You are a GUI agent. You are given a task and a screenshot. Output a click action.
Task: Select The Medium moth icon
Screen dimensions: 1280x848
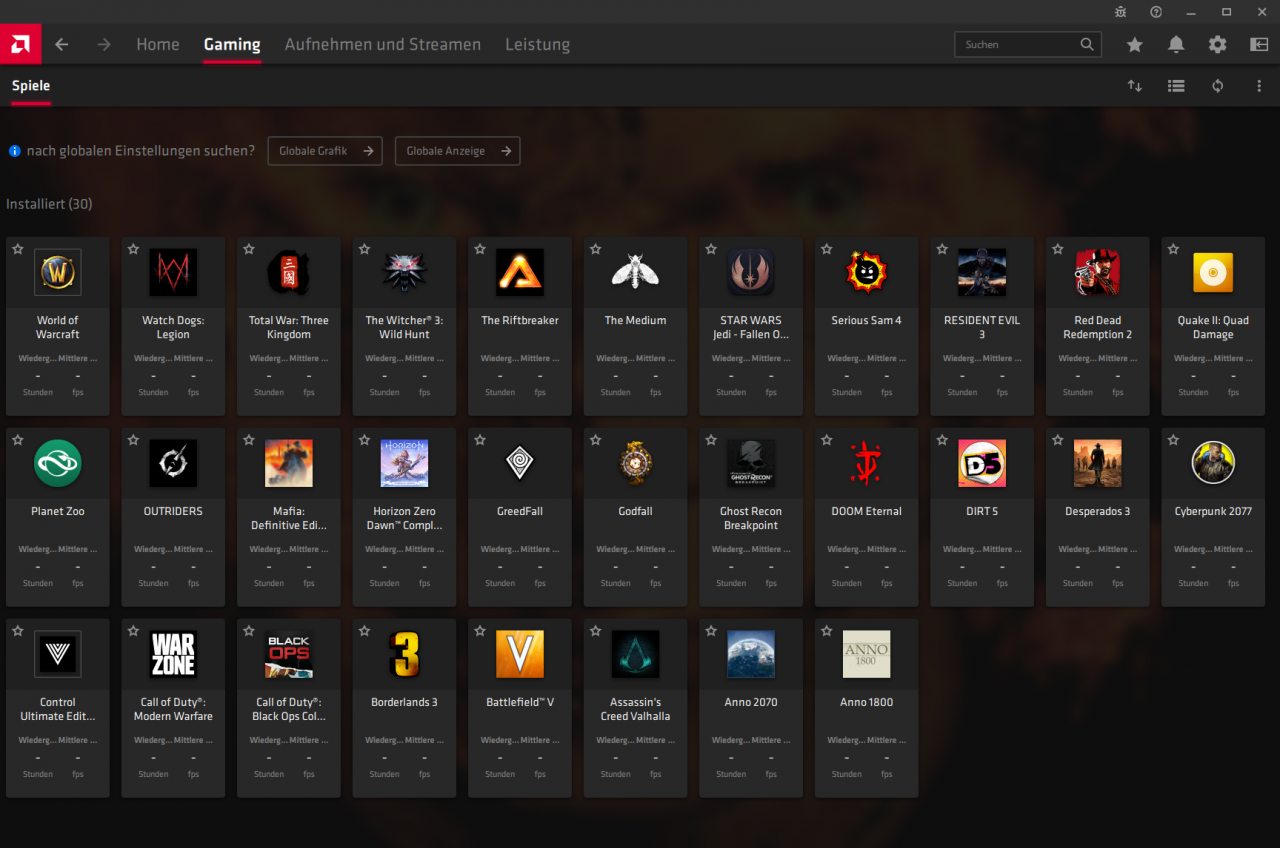[636, 272]
